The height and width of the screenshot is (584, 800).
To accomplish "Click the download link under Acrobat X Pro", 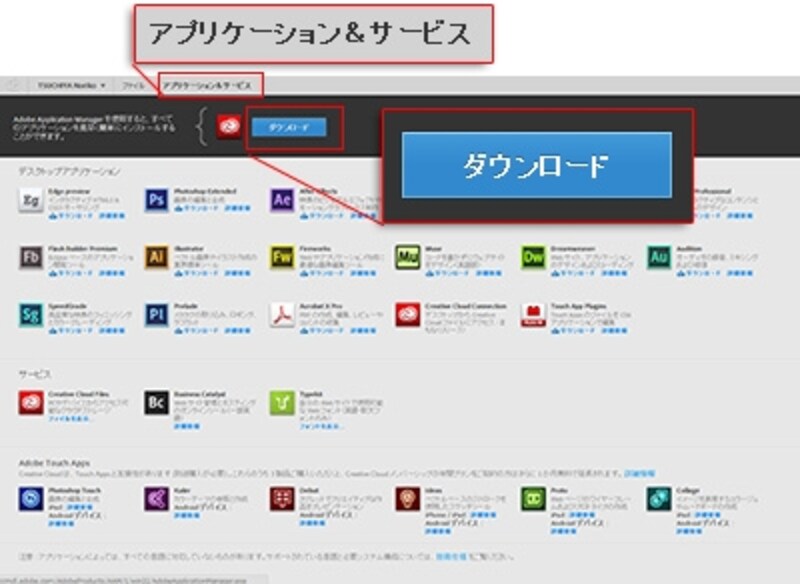I will pos(322,331).
